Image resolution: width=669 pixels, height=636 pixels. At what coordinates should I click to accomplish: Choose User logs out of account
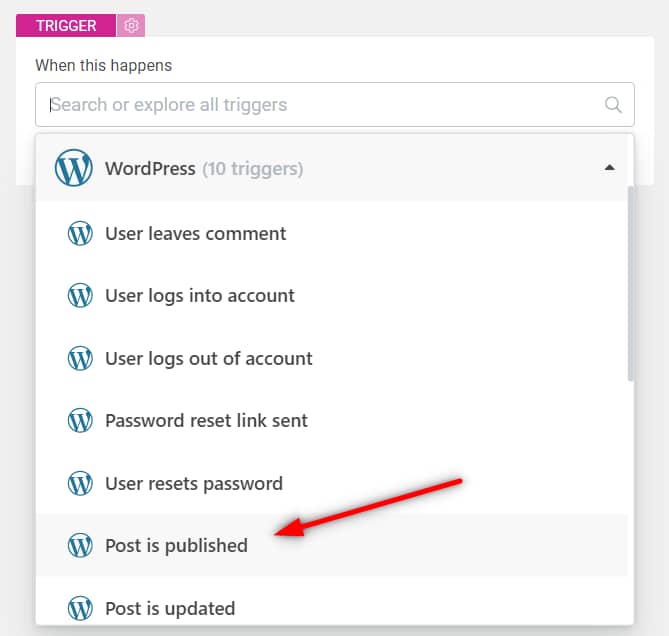[332, 358]
